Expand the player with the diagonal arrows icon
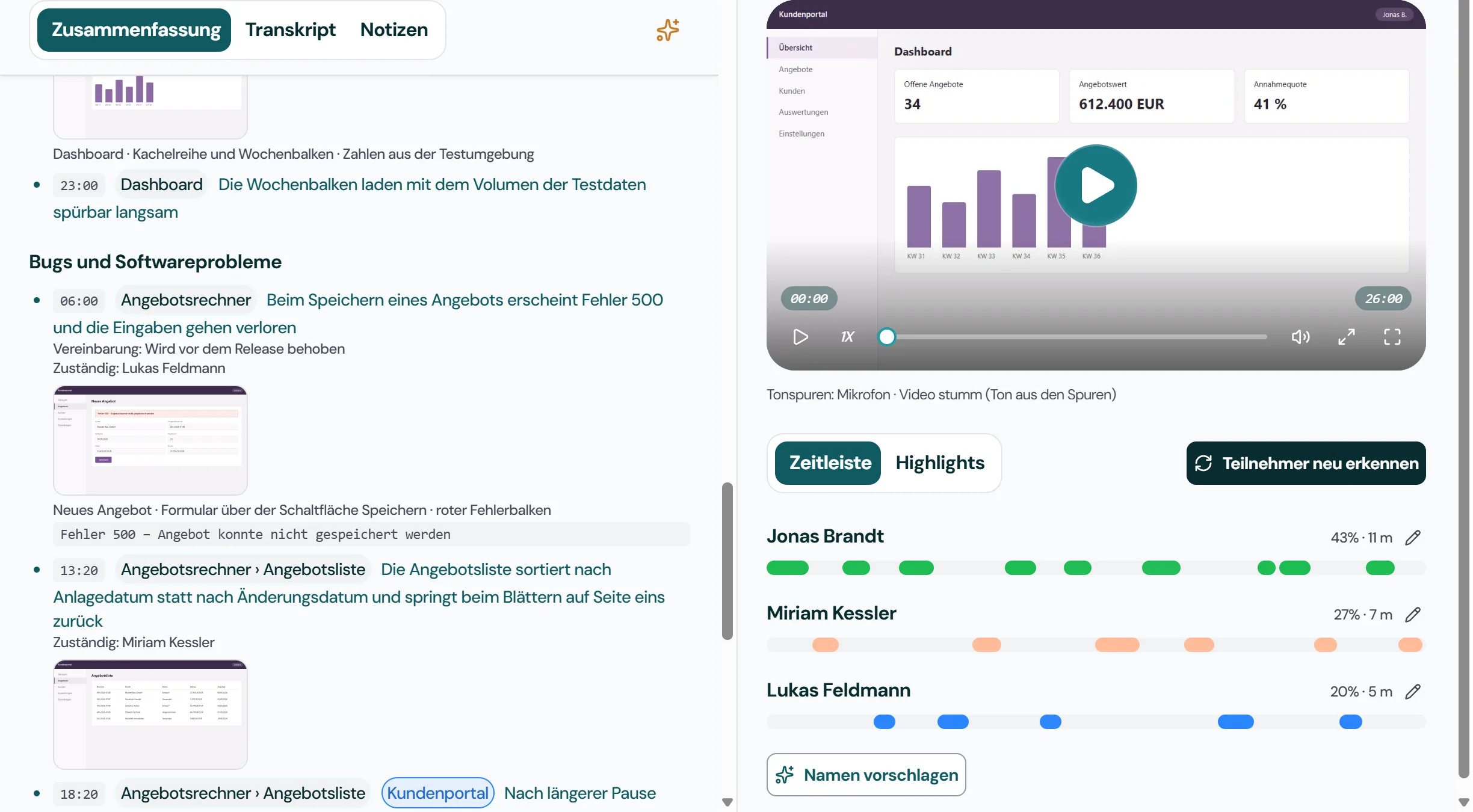1473x812 pixels. click(1347, 337)
